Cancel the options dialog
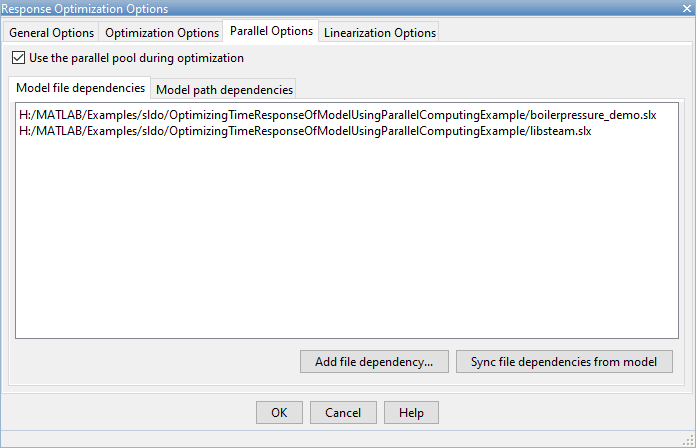 coord(343,412)
